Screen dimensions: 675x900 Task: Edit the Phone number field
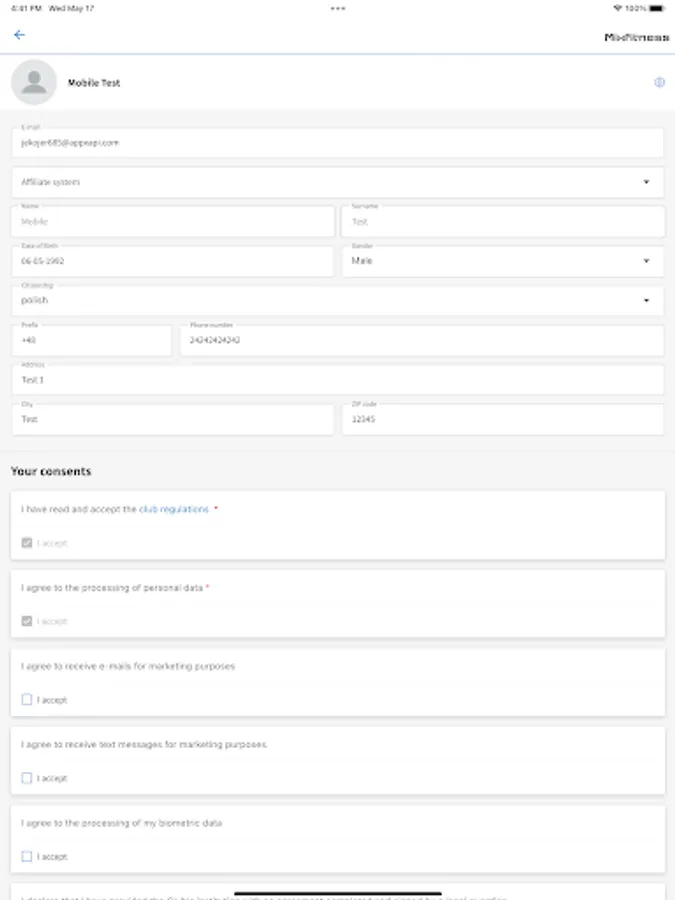(421, 340)
